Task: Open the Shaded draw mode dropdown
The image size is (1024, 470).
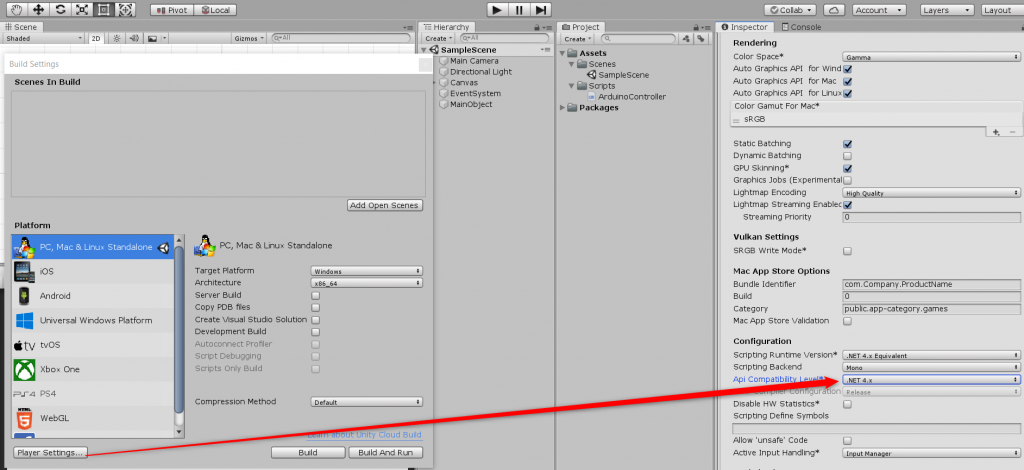Action: (44, 39)
